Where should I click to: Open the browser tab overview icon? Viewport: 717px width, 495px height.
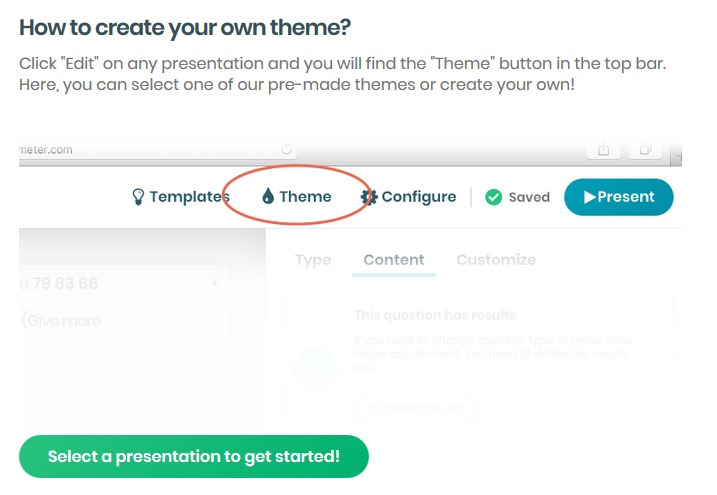(646, 149)
